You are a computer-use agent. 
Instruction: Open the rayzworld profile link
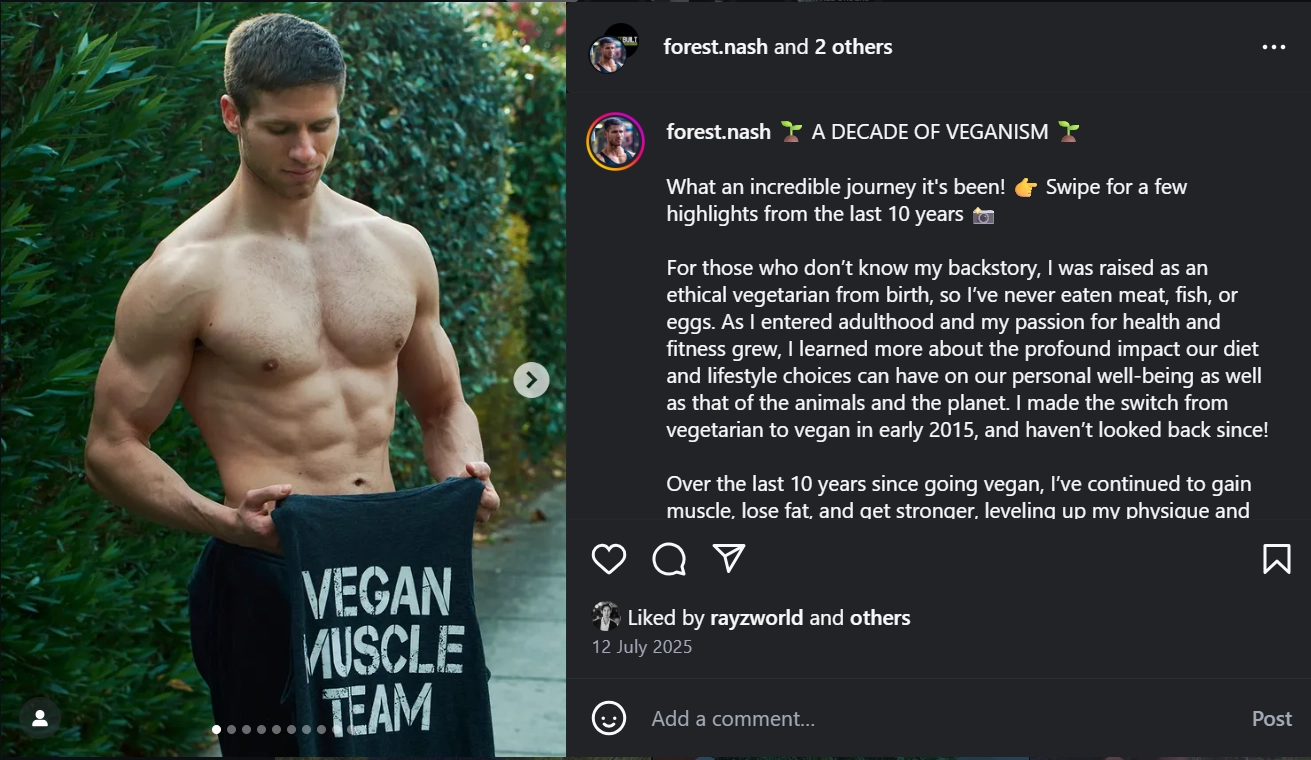(756, 618)
